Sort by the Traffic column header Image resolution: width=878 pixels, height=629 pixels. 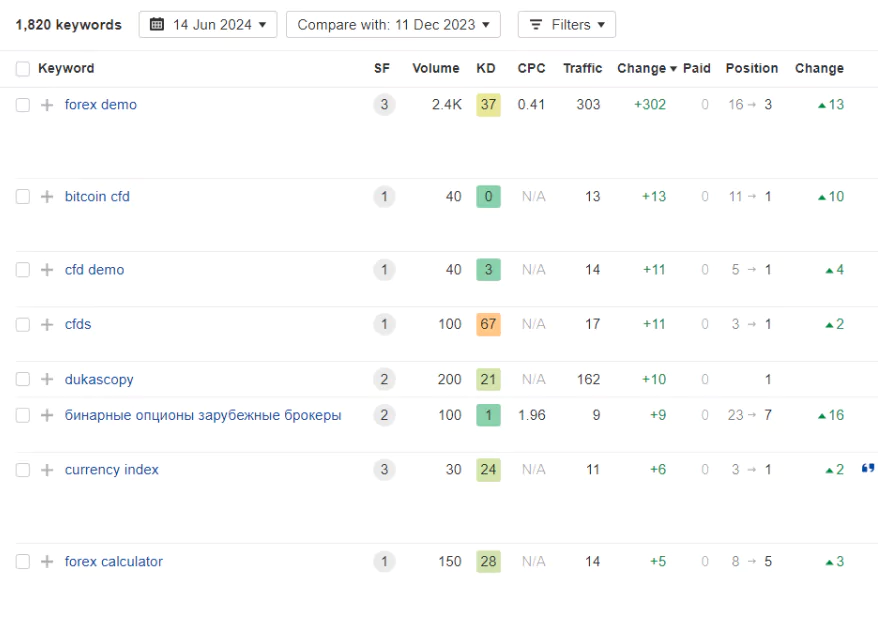(582, 69)
